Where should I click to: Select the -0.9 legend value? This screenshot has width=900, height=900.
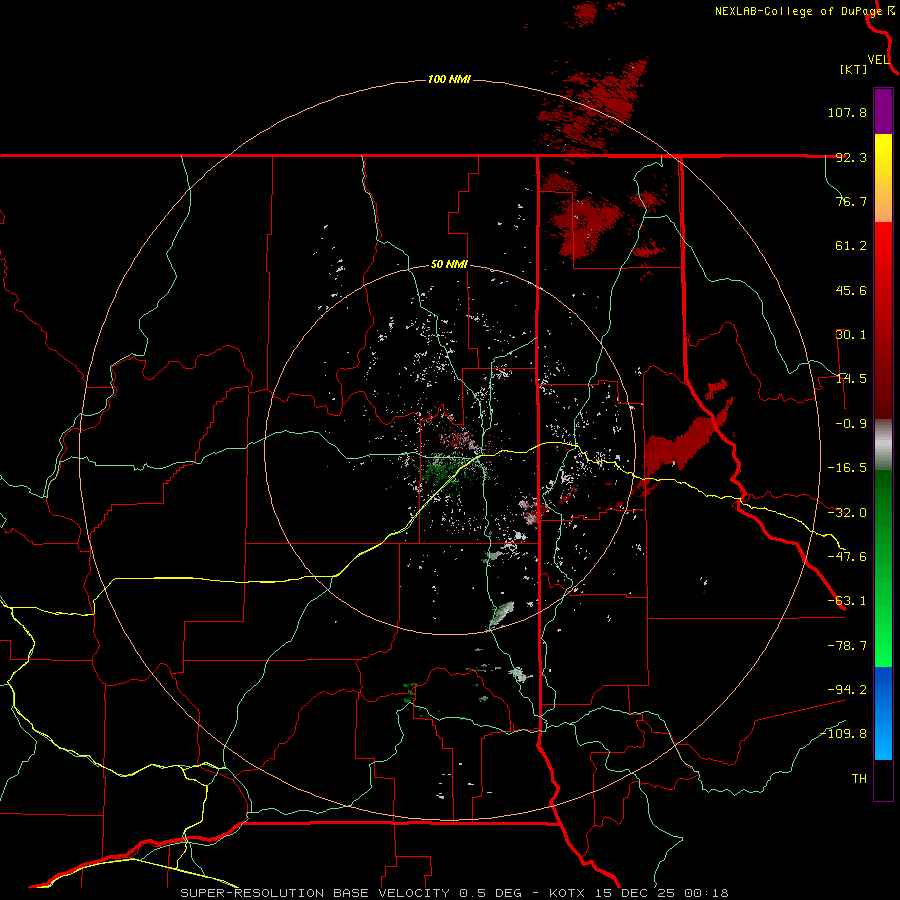coord(851,424)
